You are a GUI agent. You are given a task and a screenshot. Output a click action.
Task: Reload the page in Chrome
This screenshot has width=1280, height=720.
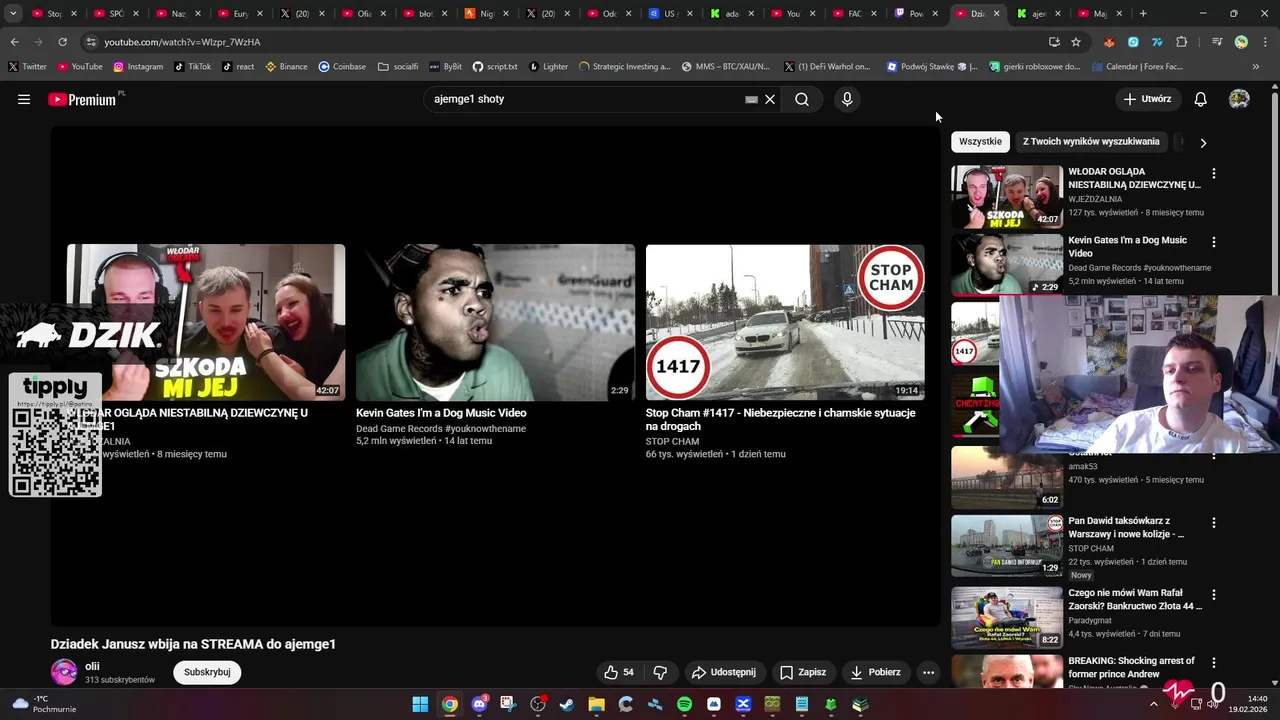point(62,42)
